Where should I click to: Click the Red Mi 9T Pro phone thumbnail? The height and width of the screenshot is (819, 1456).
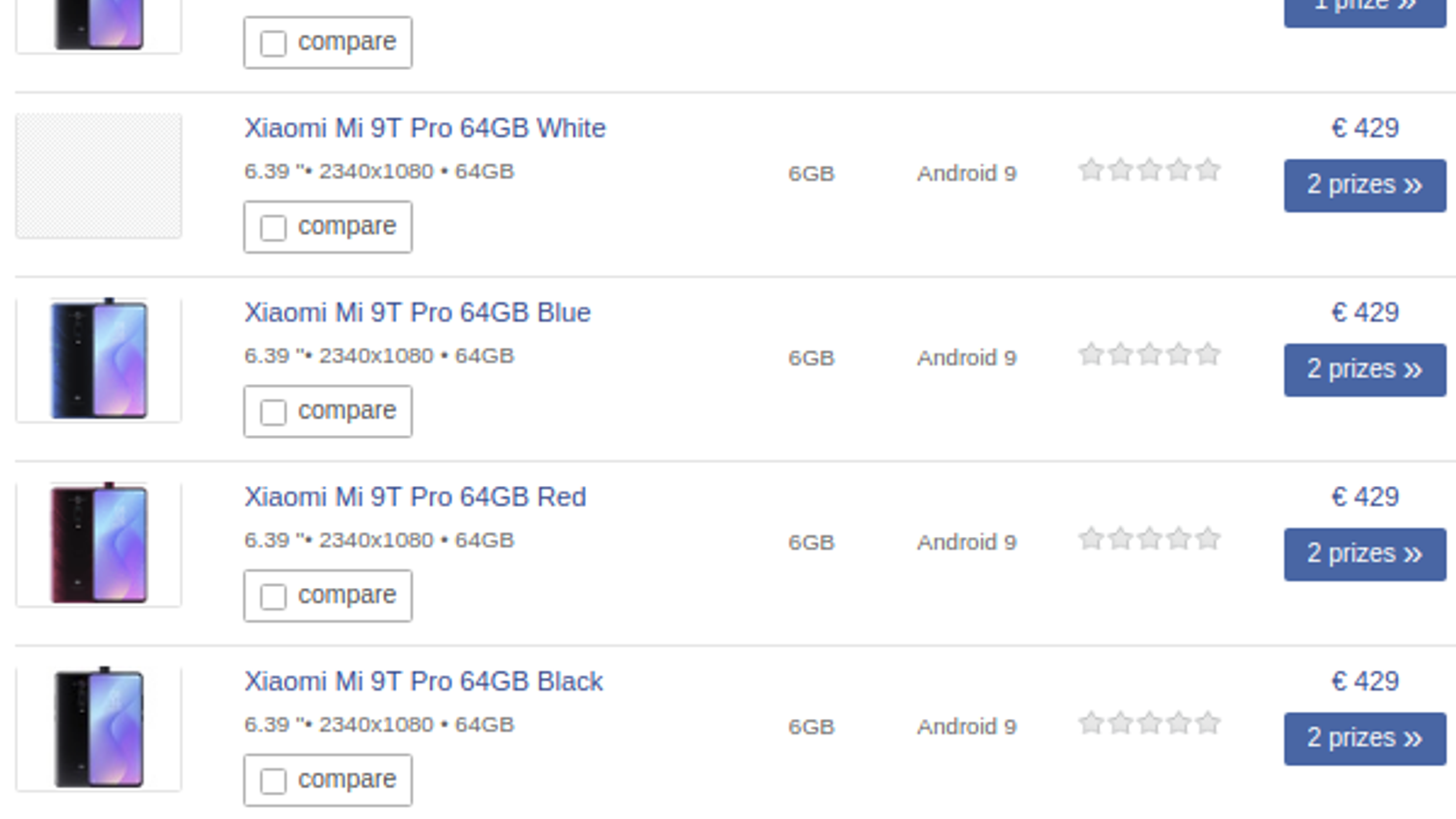click(x=98, y=544)
